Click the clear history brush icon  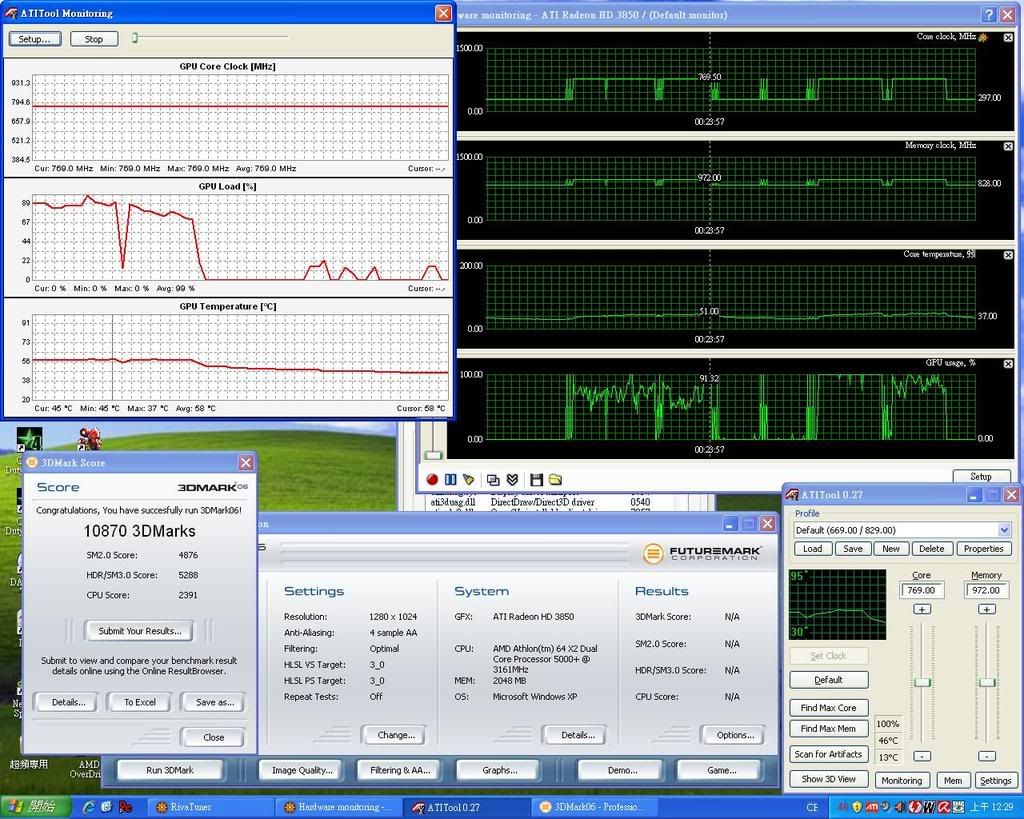pos(468,479)
